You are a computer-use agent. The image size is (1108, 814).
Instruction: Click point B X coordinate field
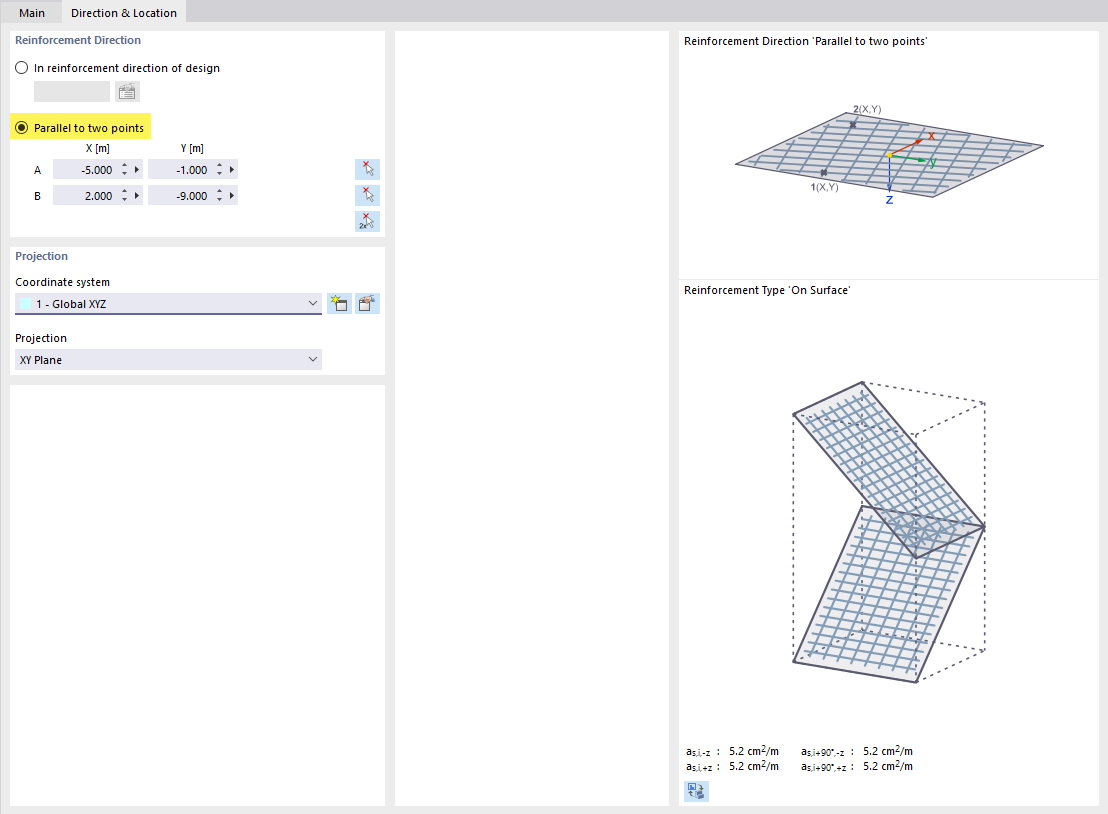tap(85, 196)
